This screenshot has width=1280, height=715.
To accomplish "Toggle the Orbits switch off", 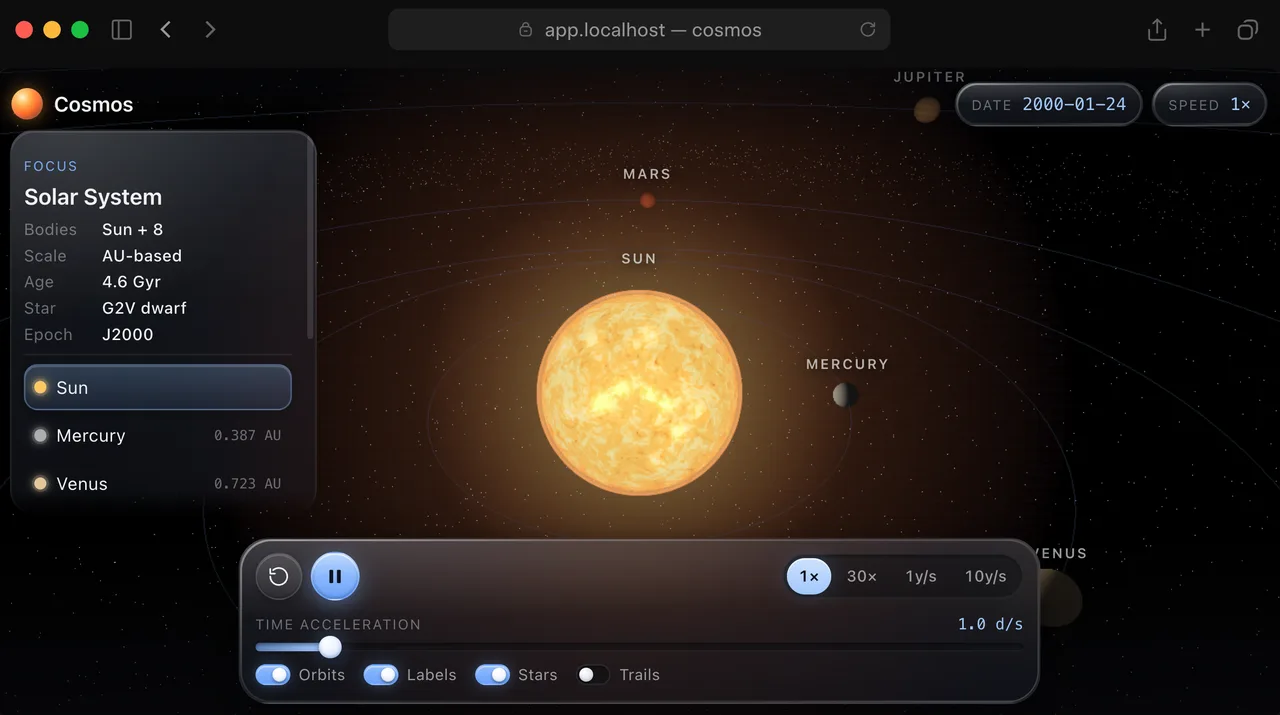I will (x=273, y=675).
